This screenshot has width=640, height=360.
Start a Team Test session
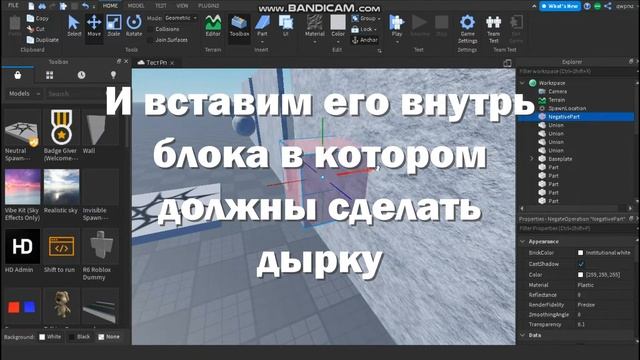(493, 29)
